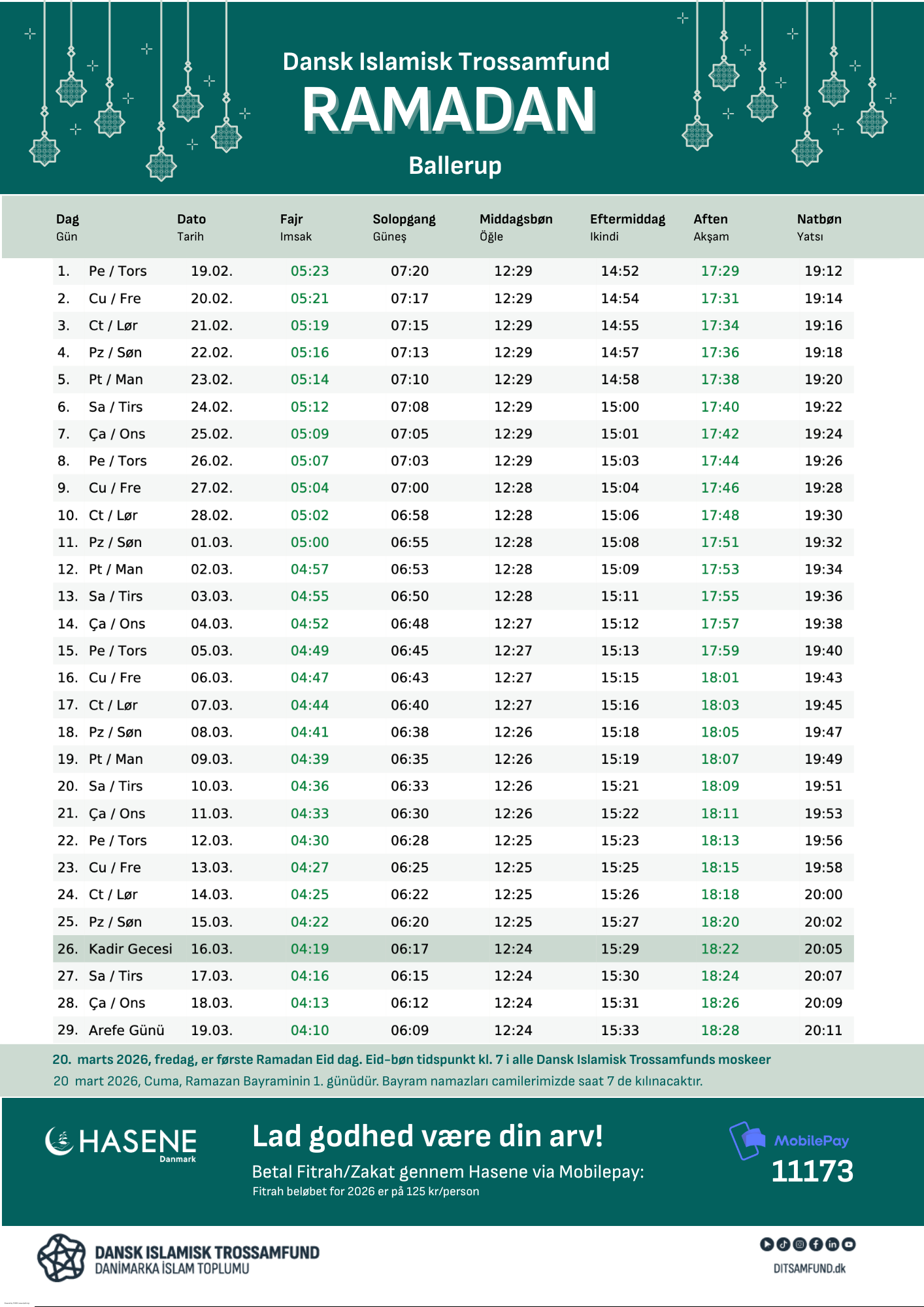Click the MobilePay number 11173
Screen dimensions: 924x1307
812,1171
